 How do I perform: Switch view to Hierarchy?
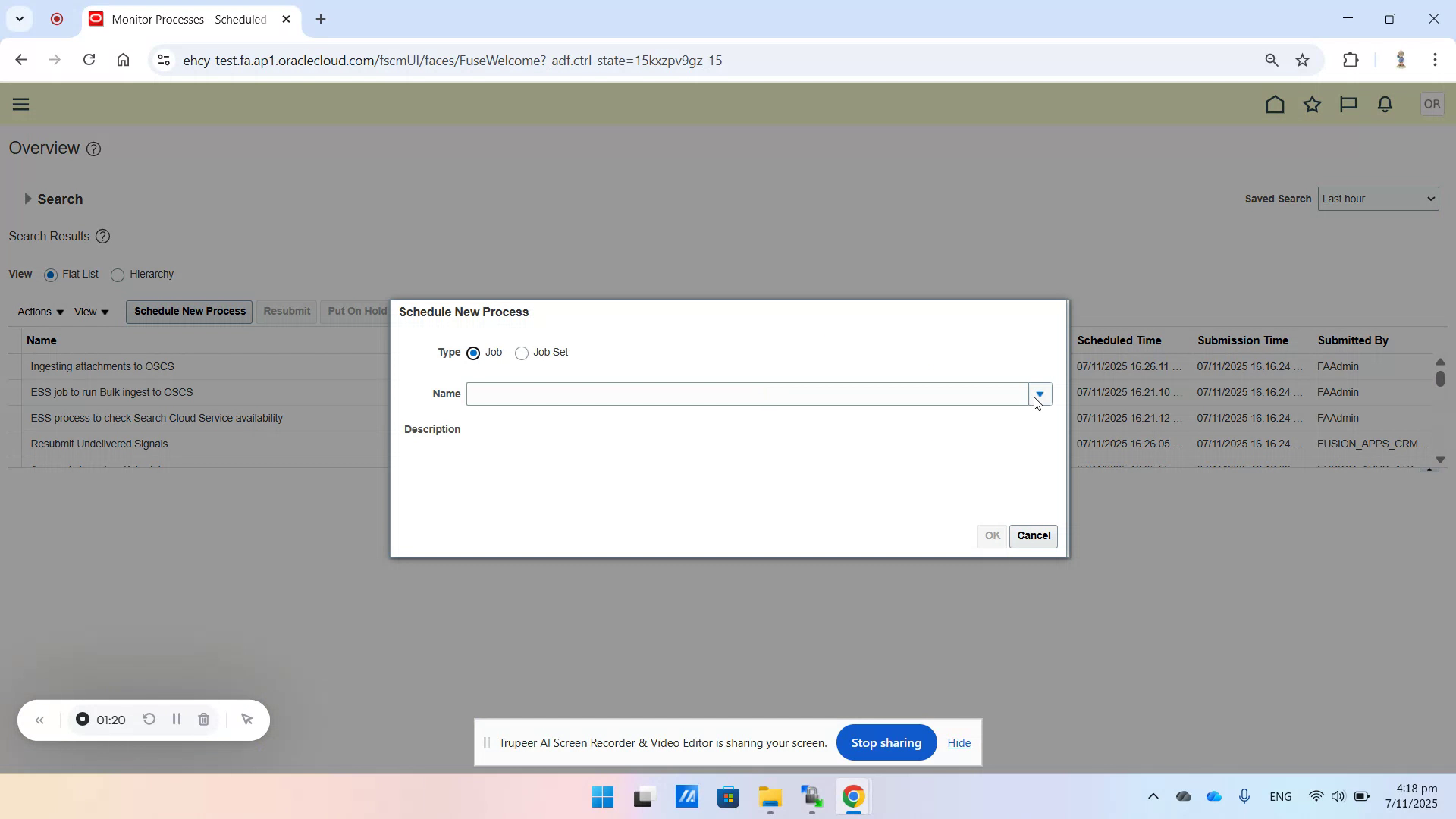[x=118, y=275]
